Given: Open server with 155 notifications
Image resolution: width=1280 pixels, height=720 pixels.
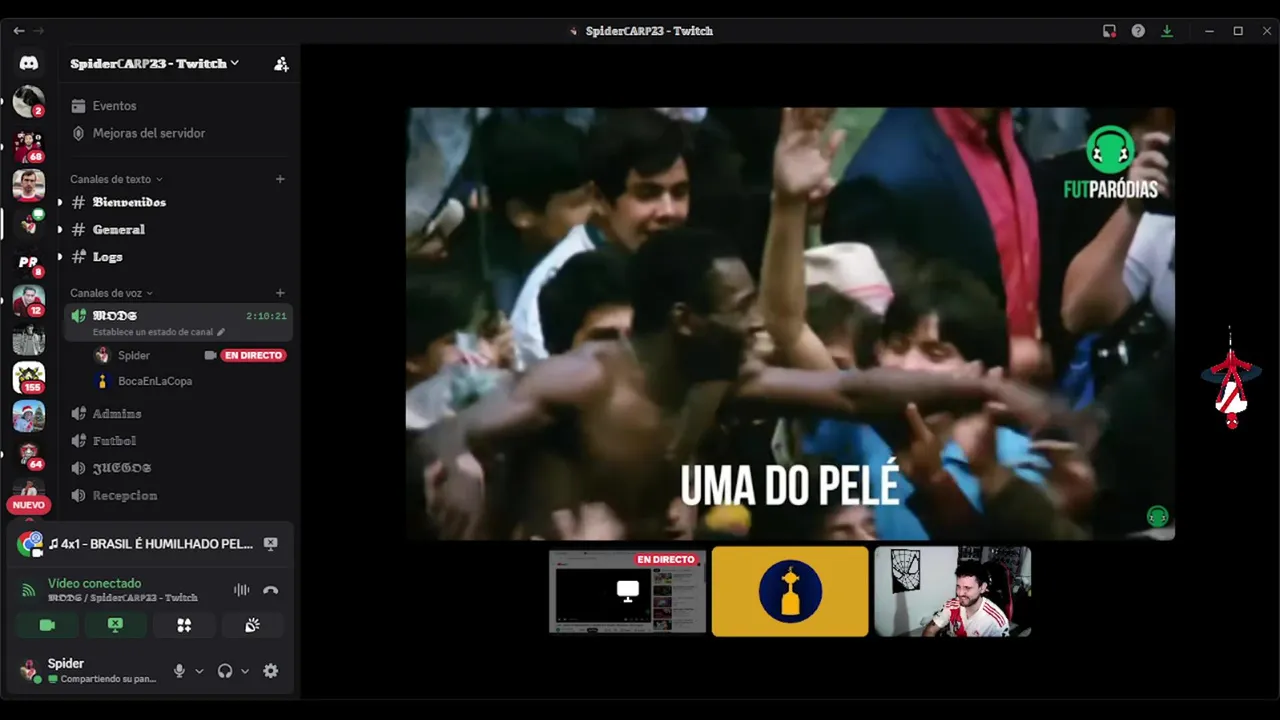Looking at the screenshot, I should pos(29,378).
